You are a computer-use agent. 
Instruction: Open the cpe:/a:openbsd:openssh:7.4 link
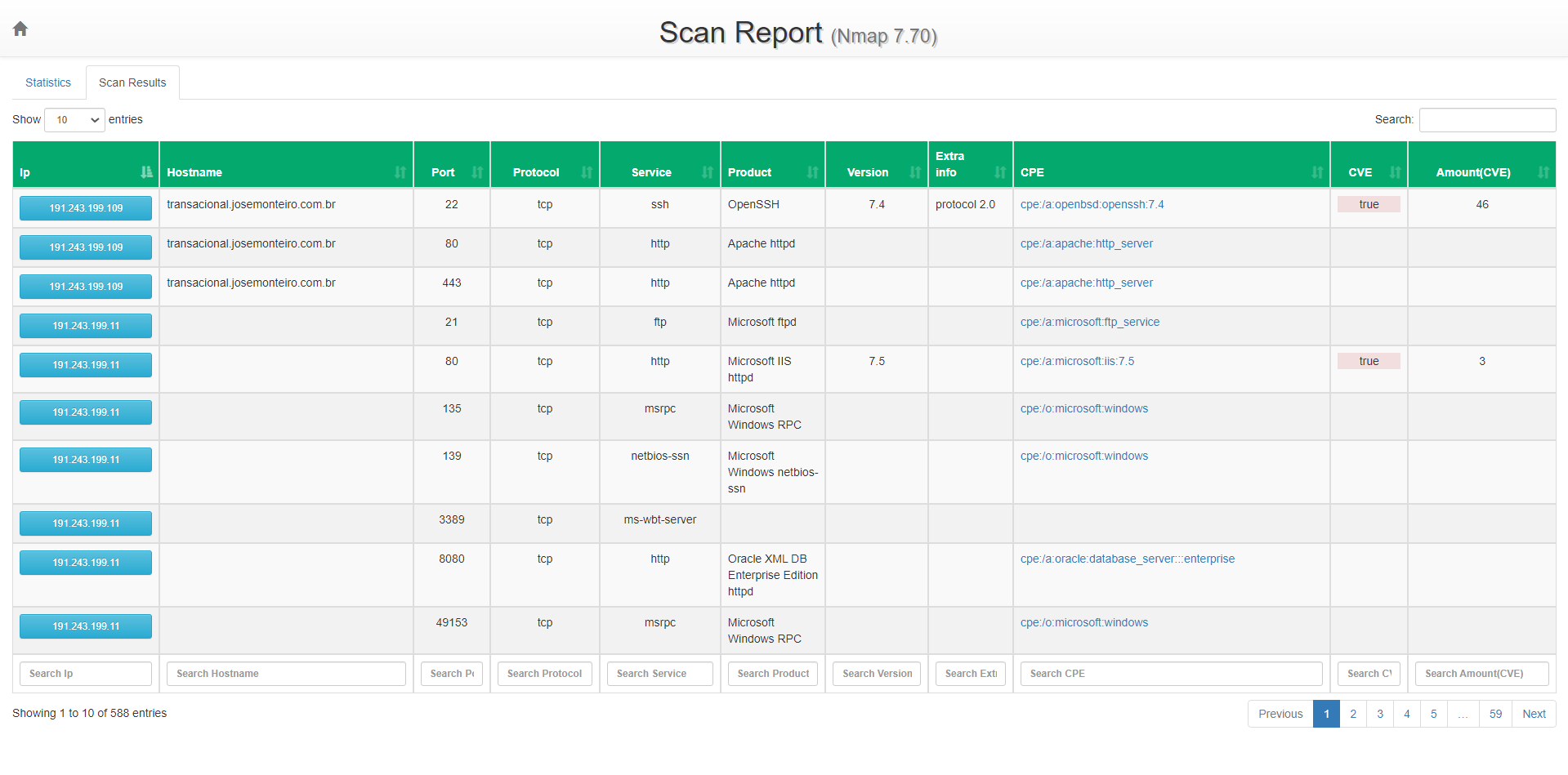click(1092, 204)
